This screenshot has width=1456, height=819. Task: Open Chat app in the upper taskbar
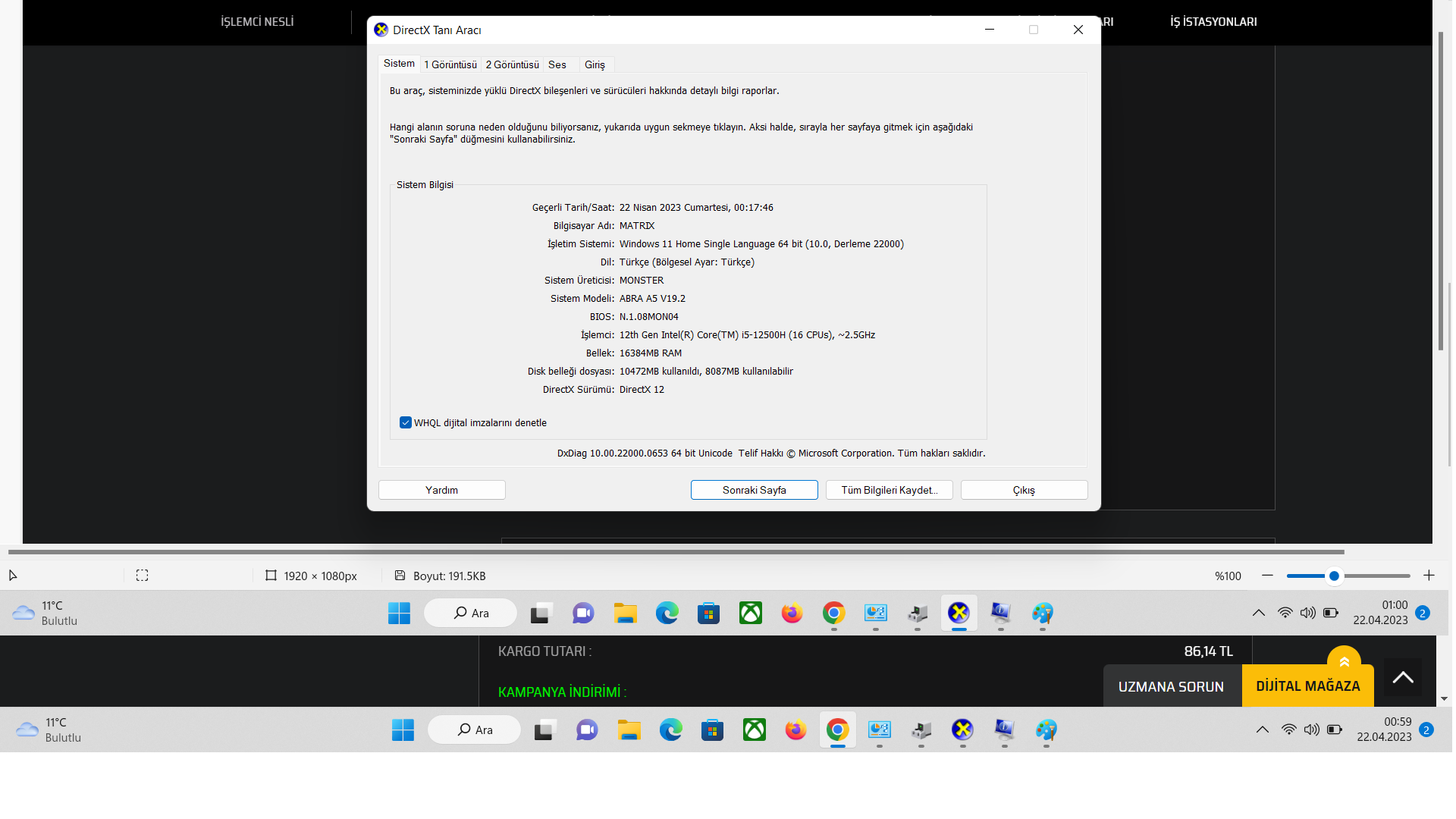point(583,613)
